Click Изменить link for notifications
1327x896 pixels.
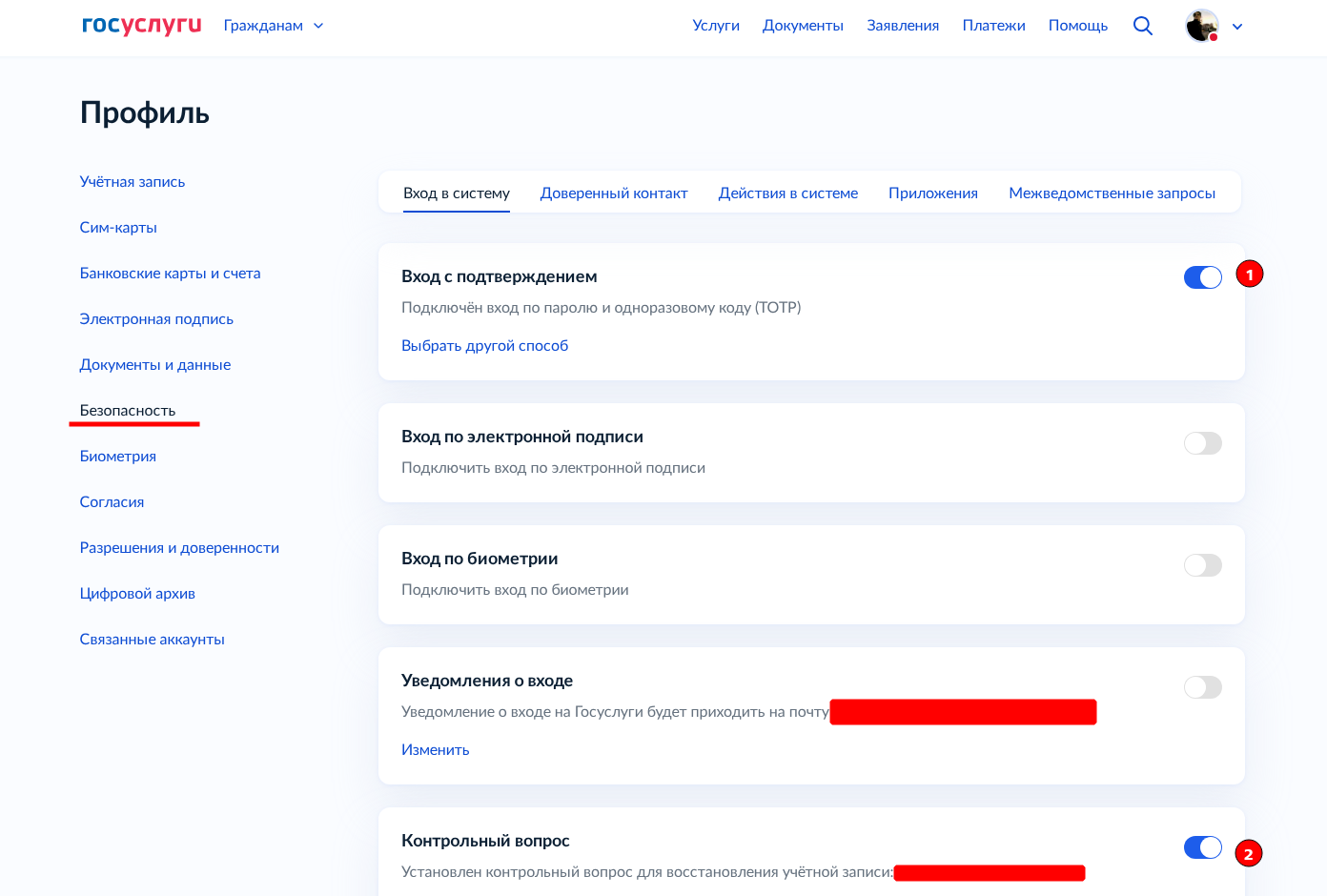click(435, 749)
